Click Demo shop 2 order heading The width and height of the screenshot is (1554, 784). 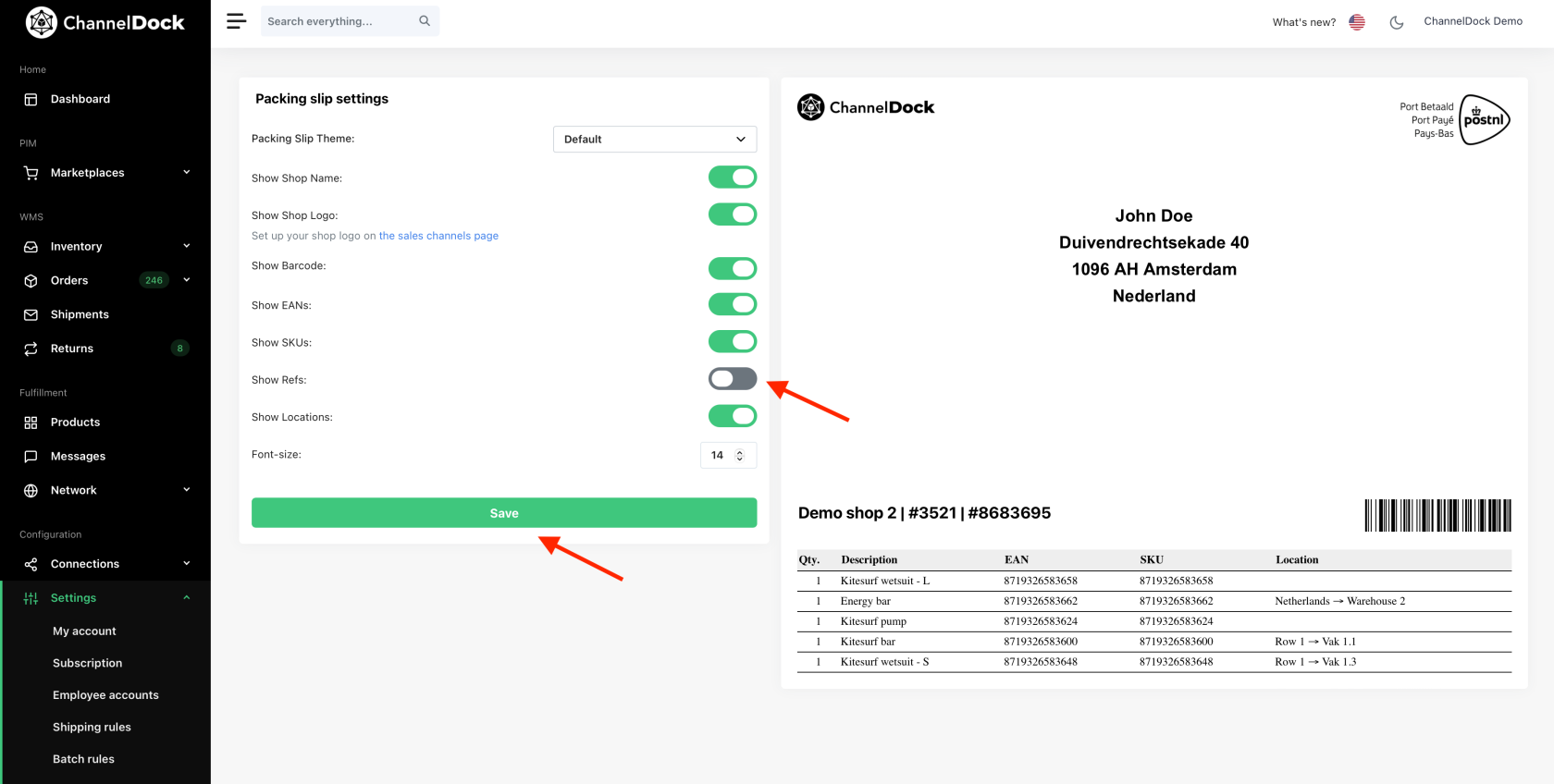click(924, 513)
